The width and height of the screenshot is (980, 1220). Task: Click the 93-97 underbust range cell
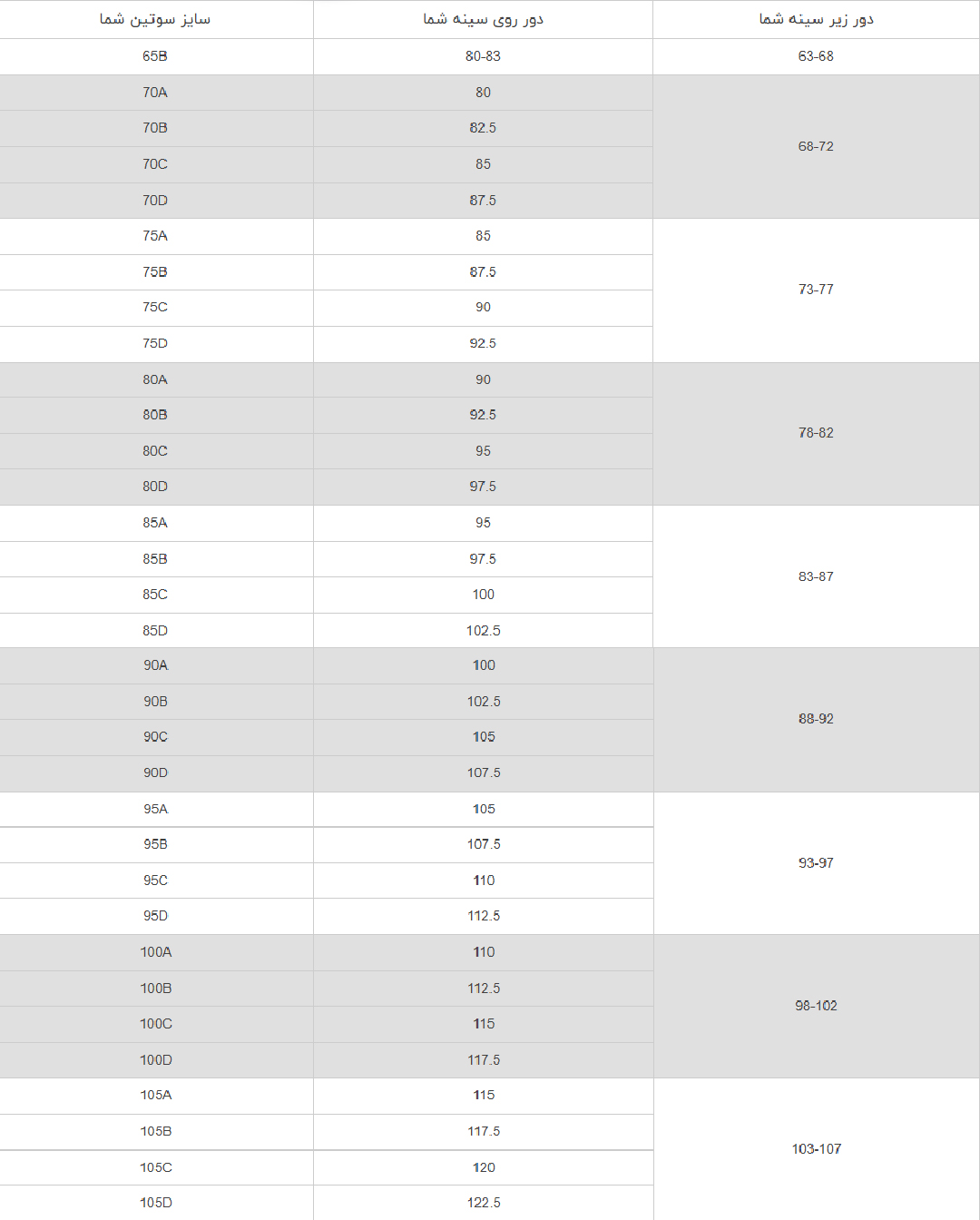(816, 863)
